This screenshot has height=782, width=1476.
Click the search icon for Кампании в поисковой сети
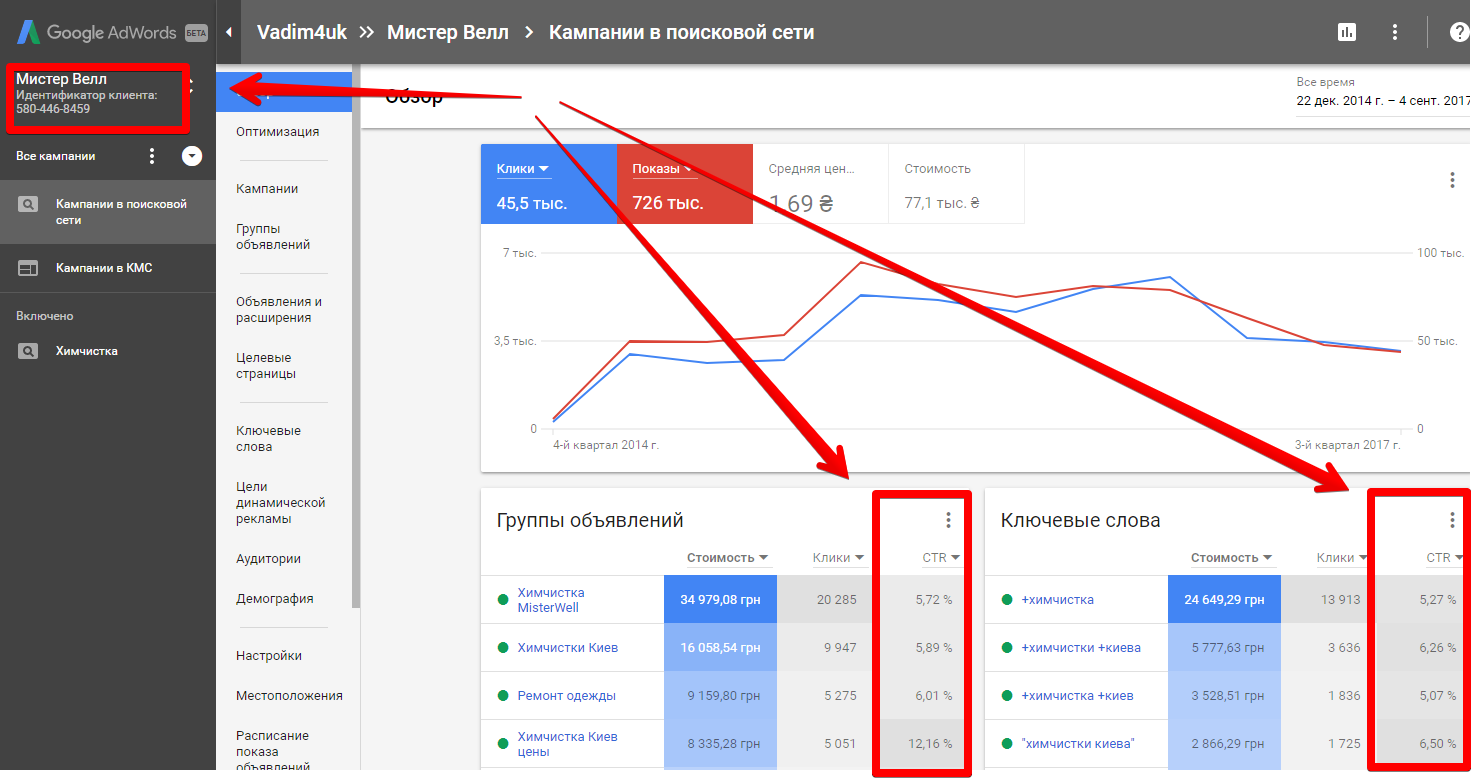click(x=28, y=204)
